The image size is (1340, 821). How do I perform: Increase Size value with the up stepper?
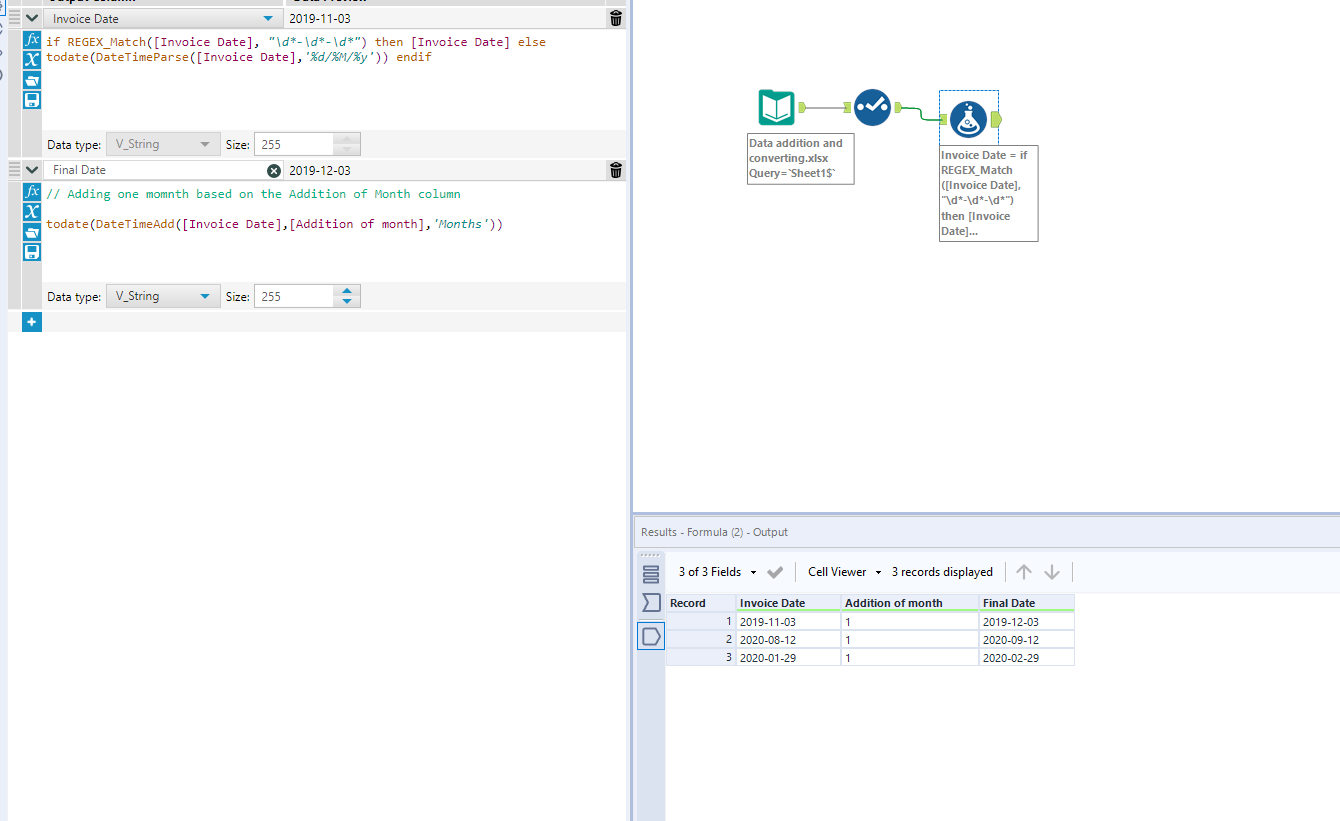pyautogui.click(x=347, y=291)
